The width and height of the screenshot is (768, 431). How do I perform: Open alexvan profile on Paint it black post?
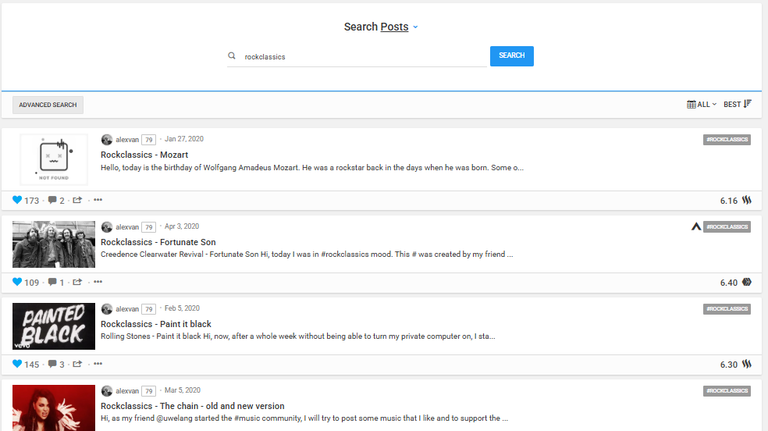click(x=127, y=309)
